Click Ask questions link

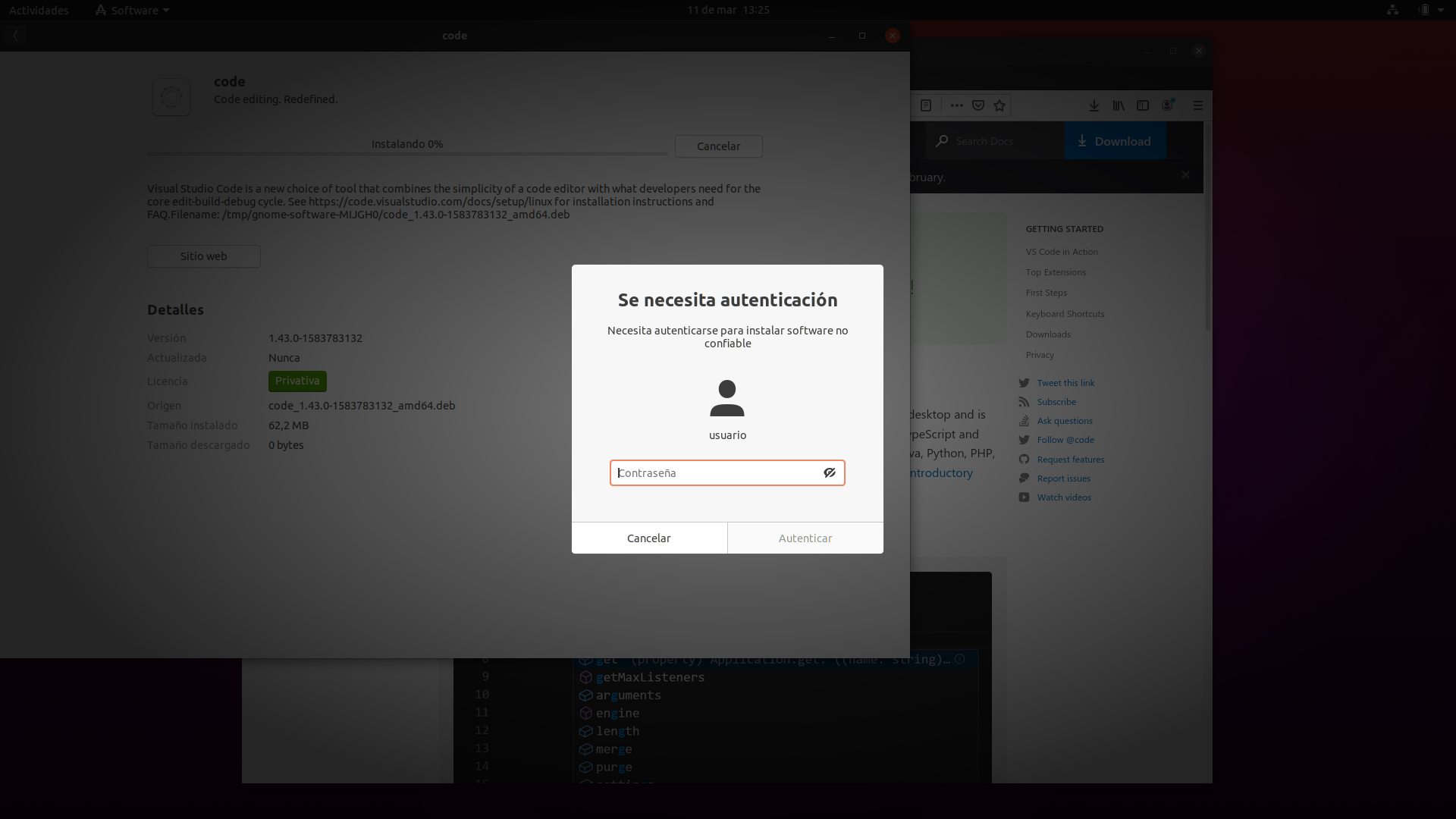[x=1065, y=421]
